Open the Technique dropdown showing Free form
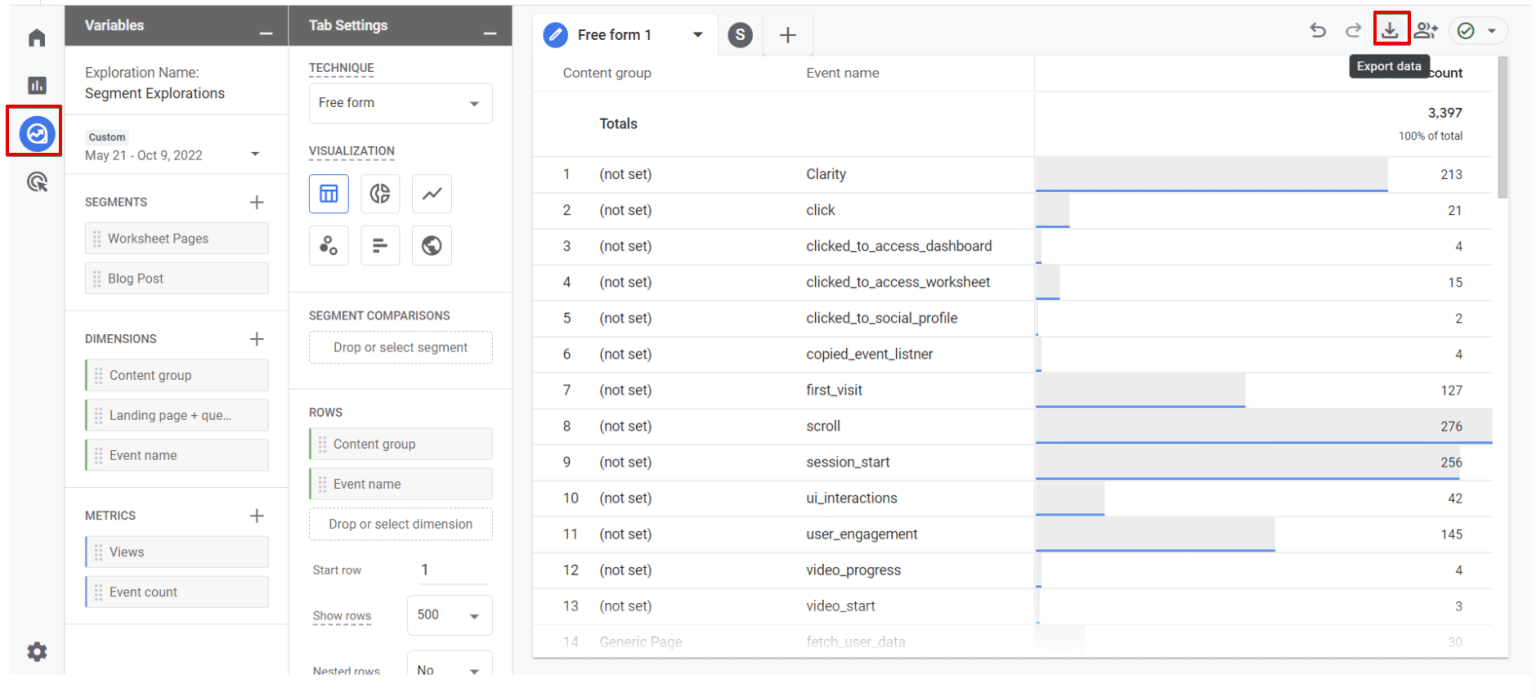This screenshot has width=1536, height=697. coord(400,102)
